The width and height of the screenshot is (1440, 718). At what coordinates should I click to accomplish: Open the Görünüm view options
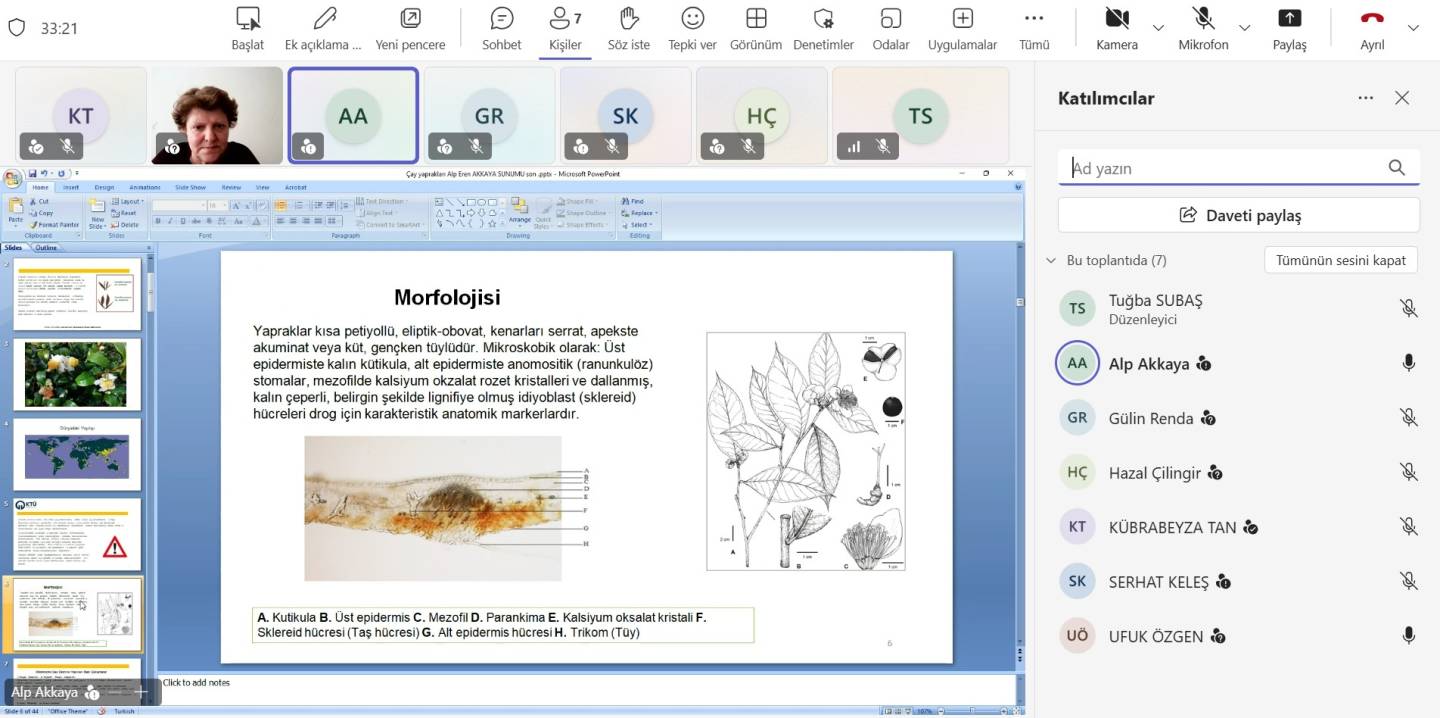pyautogui.click(x=756, y=28)
